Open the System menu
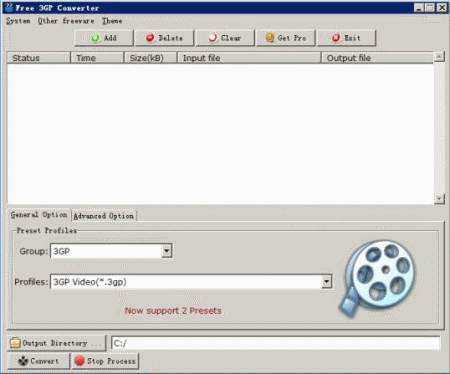450x374 pixels. (x=18, y=21)
